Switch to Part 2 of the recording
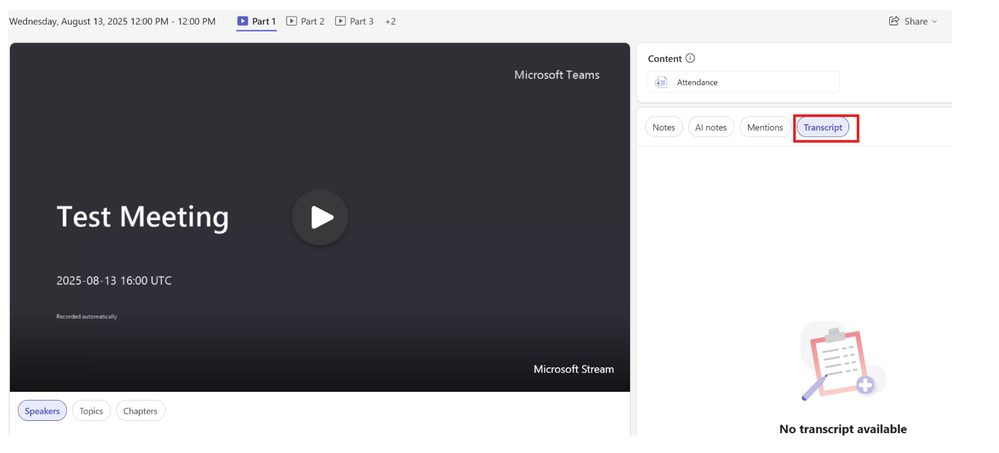The width and height of the screenshot is (999, 453). [x=305, y=21]
